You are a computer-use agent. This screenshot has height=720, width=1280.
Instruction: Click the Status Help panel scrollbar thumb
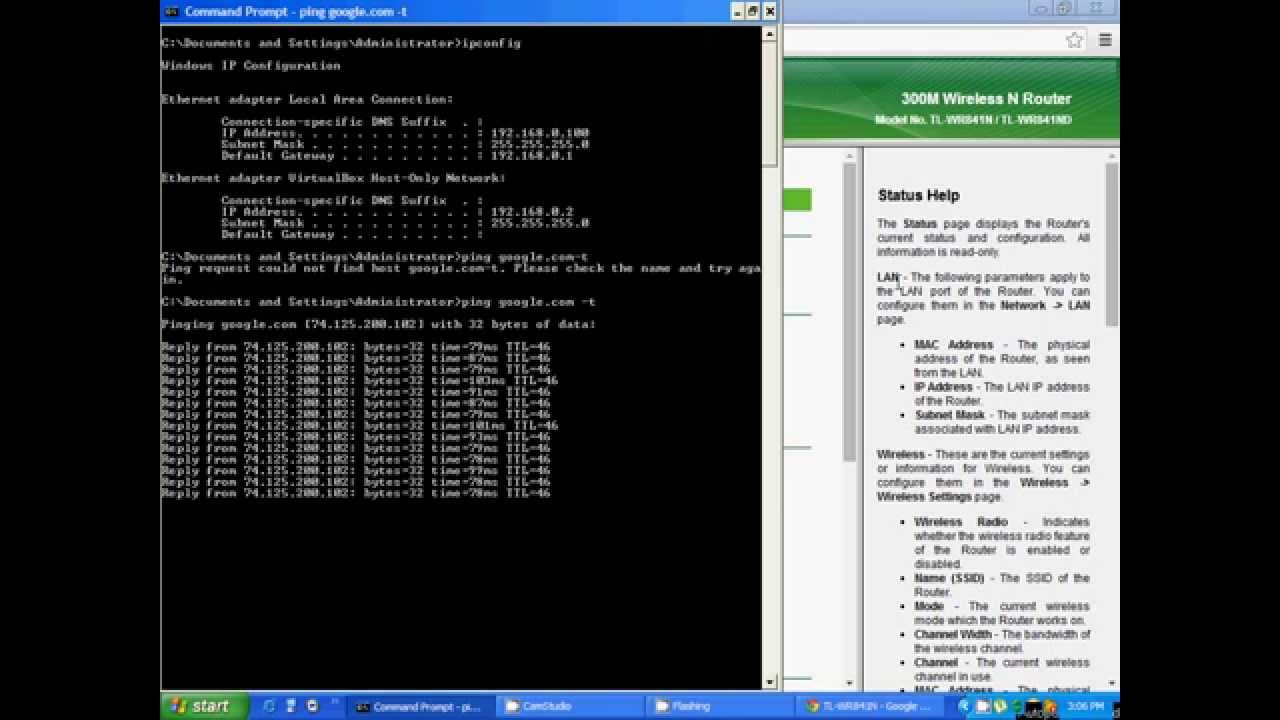click(x=1112, y=244)
